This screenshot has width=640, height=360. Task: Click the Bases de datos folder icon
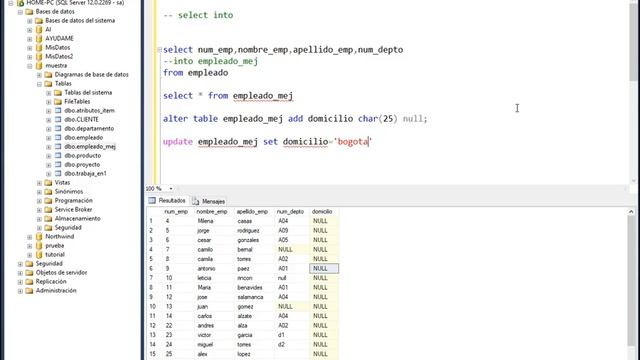coord(29,12)
